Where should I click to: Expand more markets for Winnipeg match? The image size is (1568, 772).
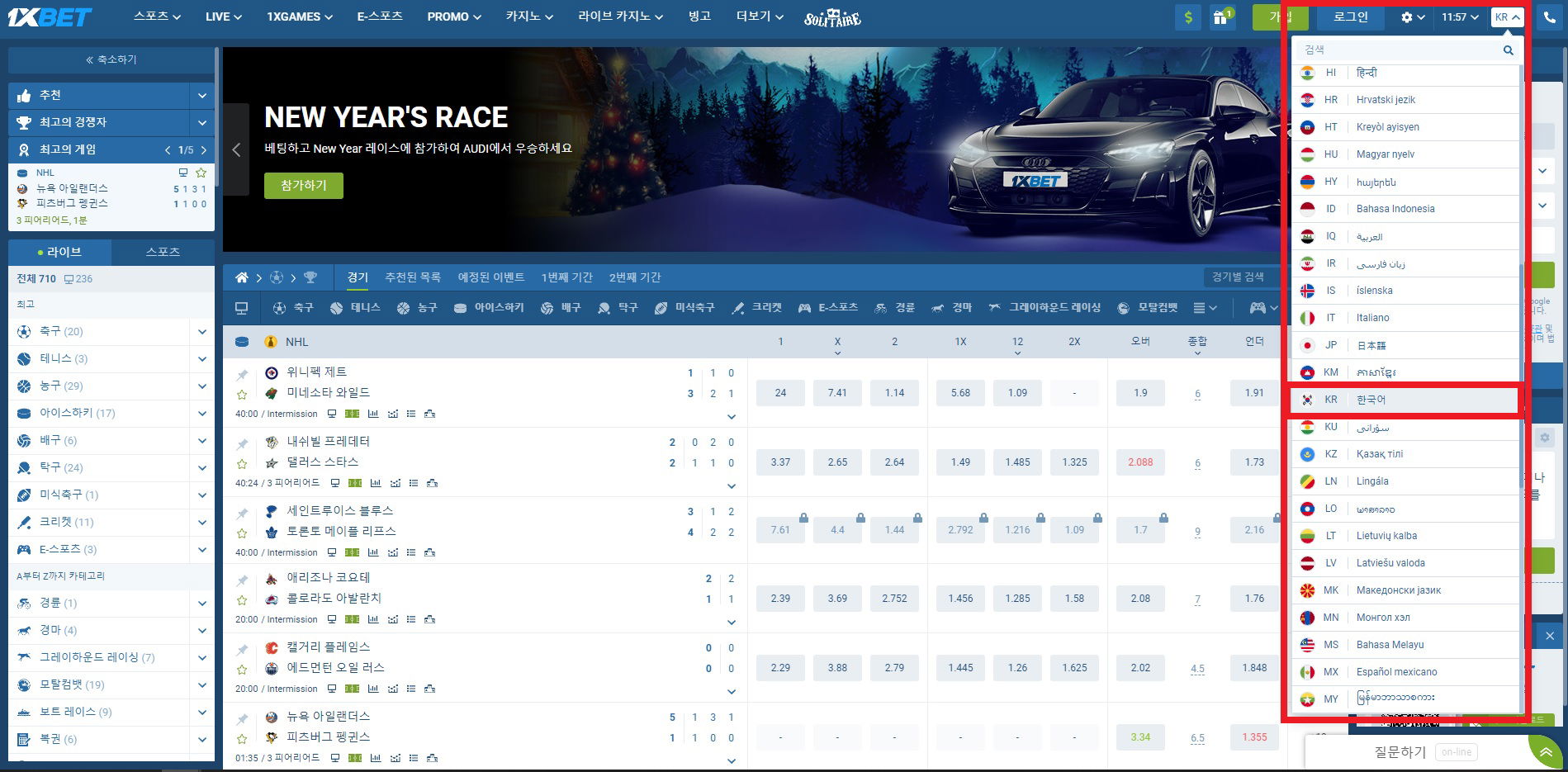(731, 416)
